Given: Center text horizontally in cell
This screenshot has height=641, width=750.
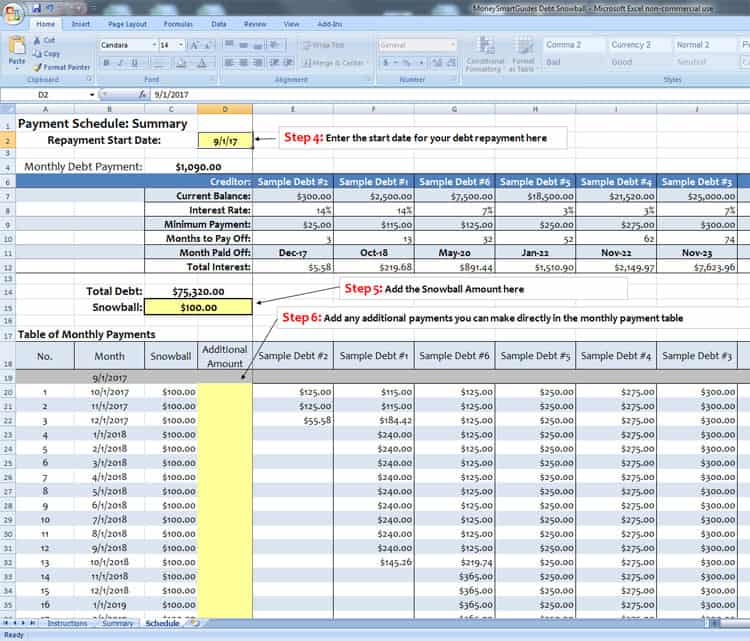Looking at the screenshot, I should point(243,63).
